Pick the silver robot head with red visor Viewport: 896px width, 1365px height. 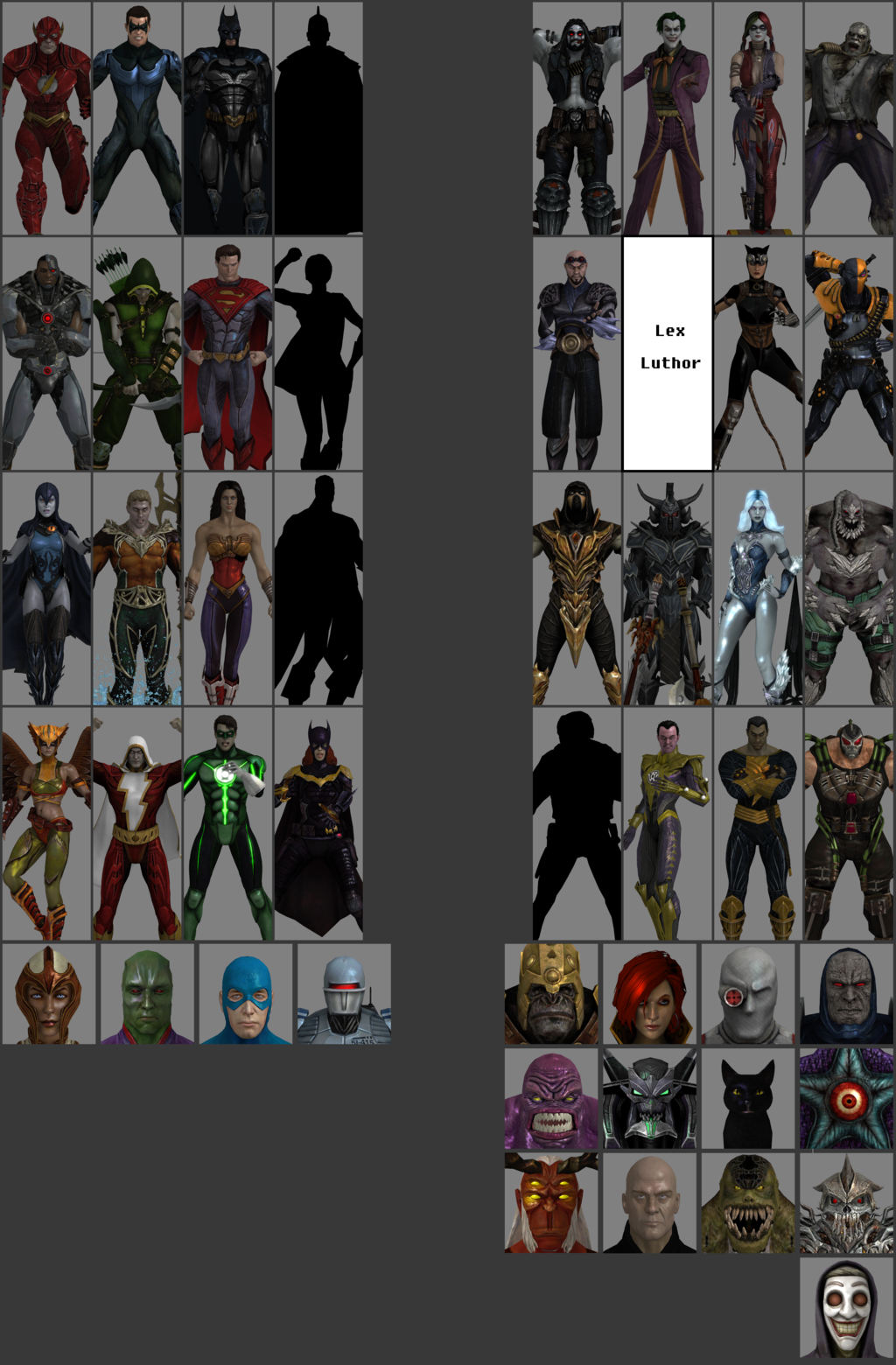344,994
